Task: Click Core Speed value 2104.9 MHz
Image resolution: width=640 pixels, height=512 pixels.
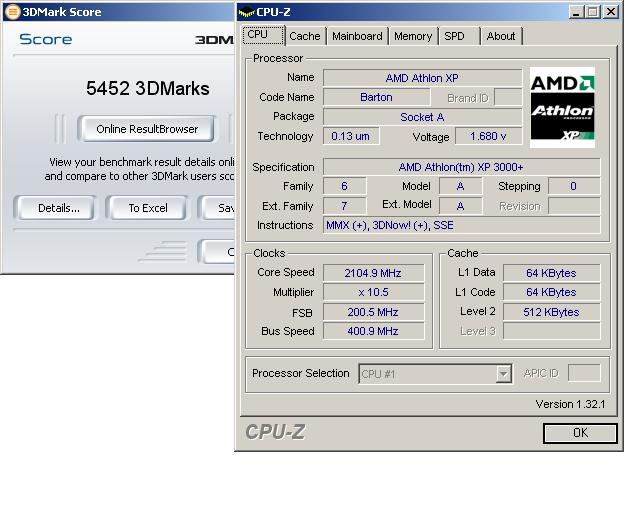Action: 373,273
